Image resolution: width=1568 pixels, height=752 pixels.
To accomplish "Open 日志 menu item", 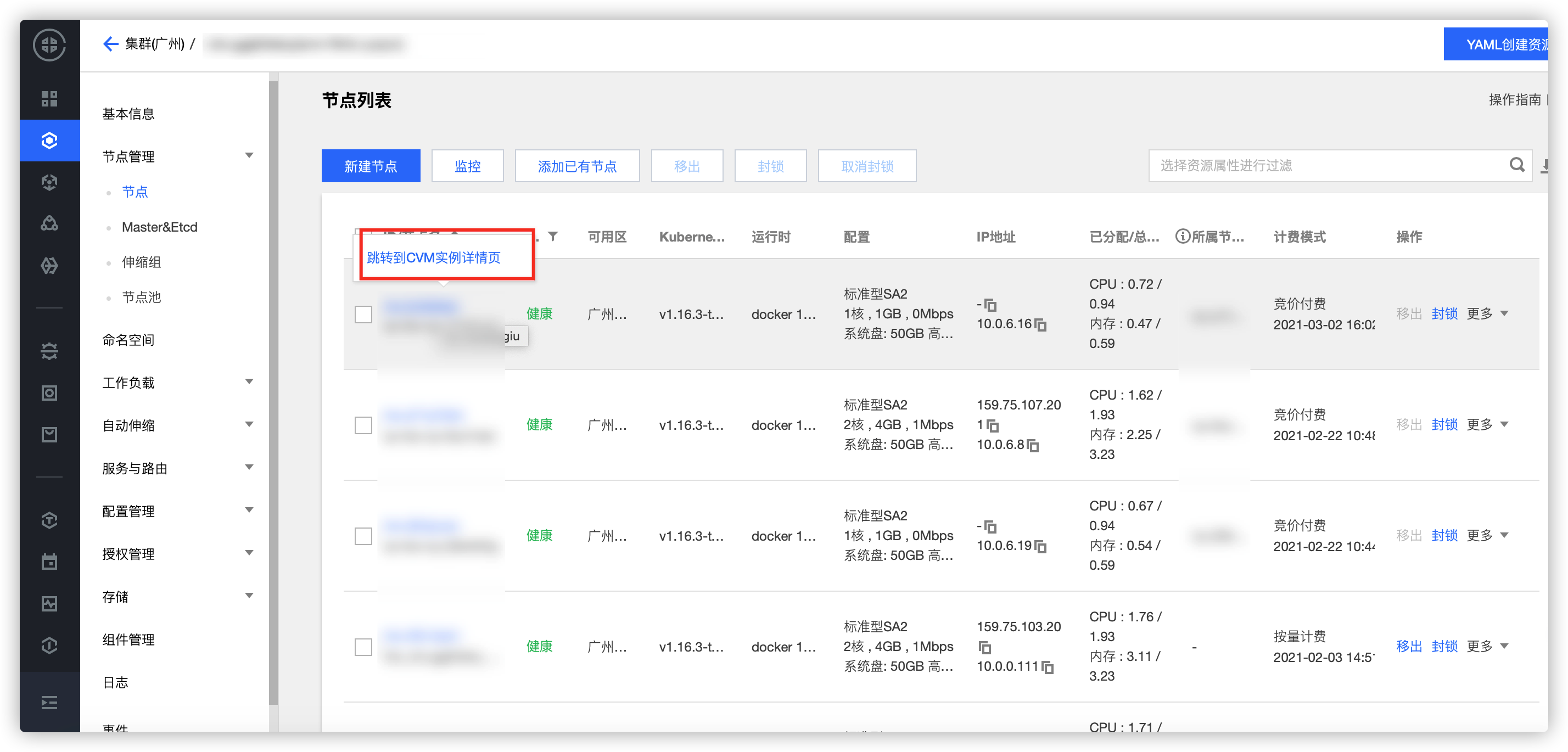I will 115,683.
